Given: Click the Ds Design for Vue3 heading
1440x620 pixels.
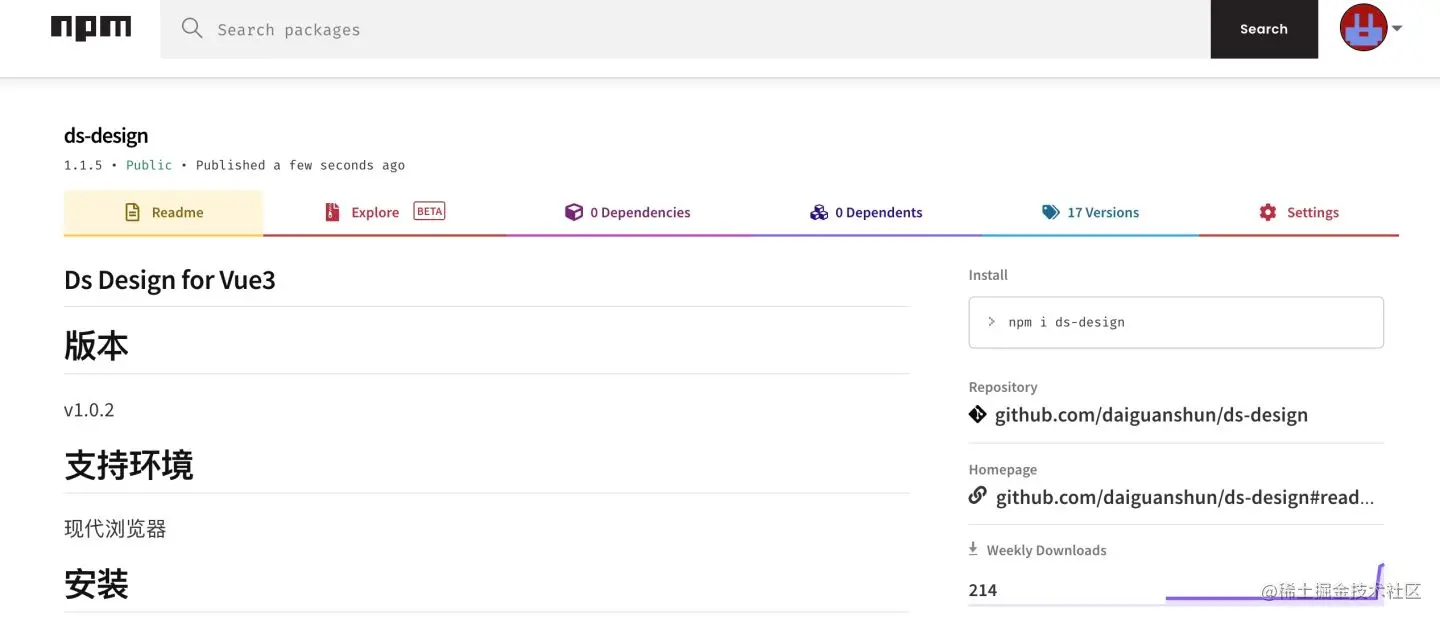Looking at the screenshot, I should [x=170, y=280].
